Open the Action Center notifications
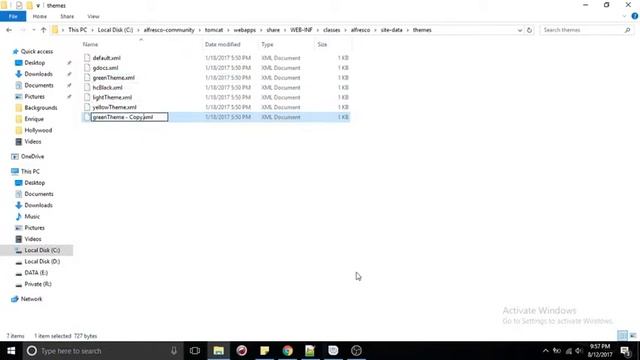The width and height of the screenshot is (640, 360). click(626, 351)
